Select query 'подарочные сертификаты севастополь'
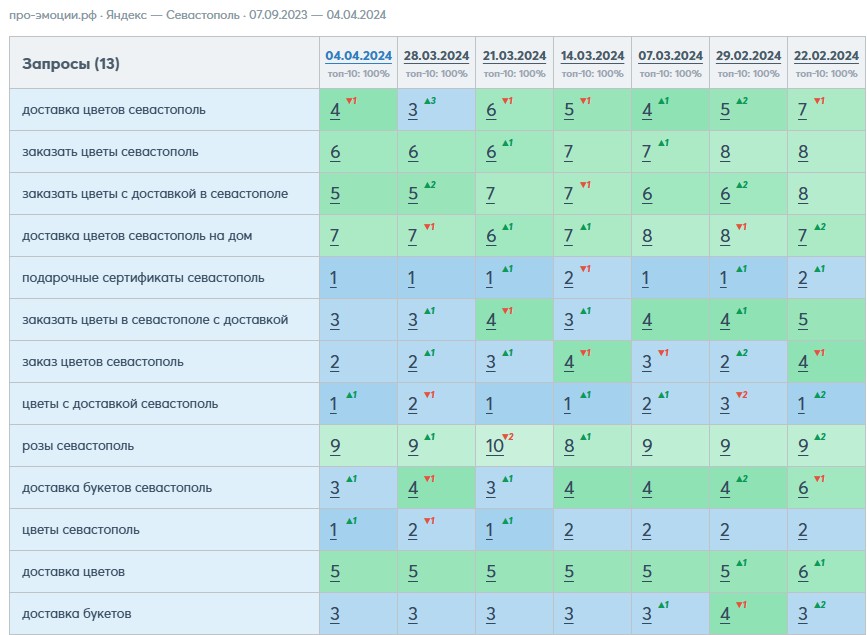867x635 pixels. click(143, 278)
